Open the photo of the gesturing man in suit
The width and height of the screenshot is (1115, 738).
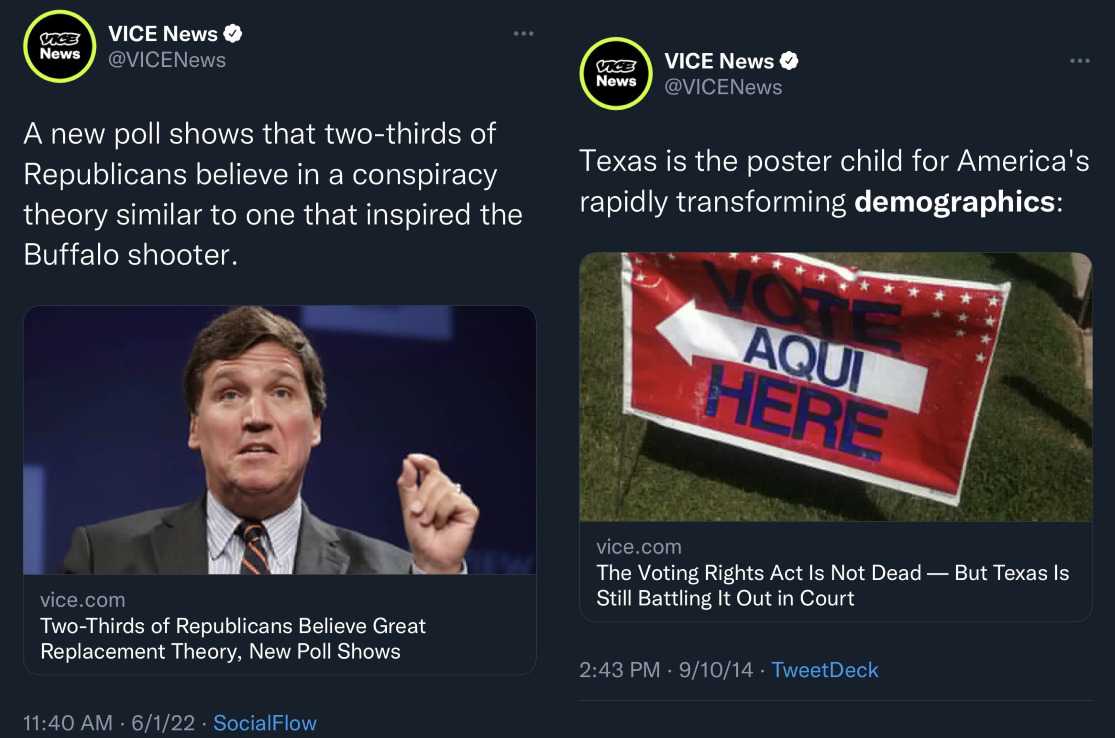[279, 440]
